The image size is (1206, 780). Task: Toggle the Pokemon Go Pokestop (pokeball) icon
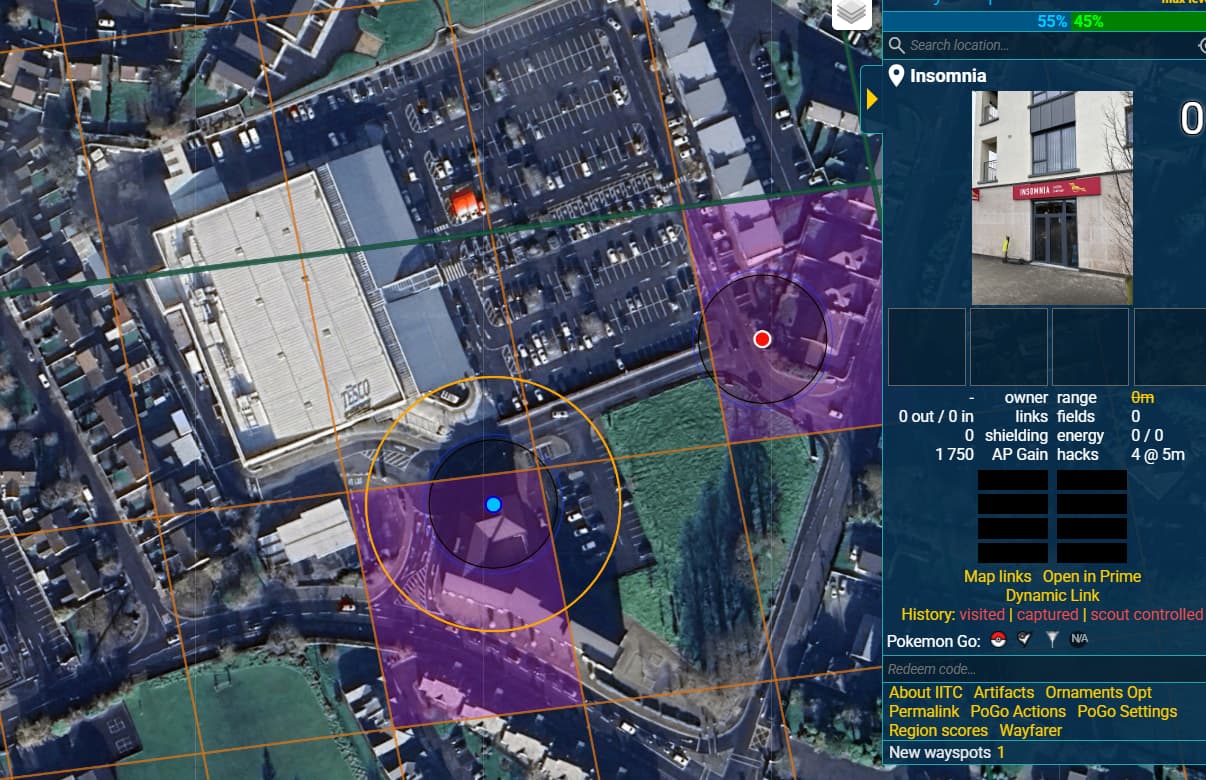997,640
